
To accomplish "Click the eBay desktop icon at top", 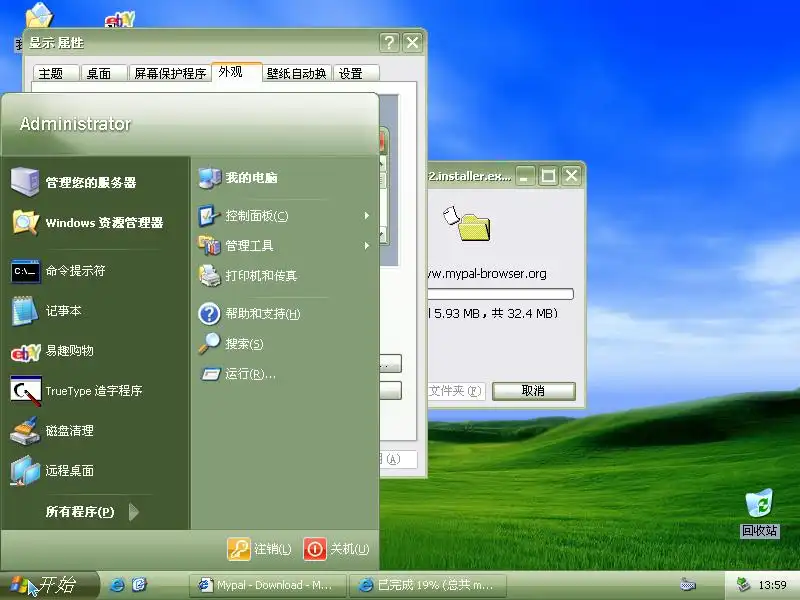I will (119, 20).
